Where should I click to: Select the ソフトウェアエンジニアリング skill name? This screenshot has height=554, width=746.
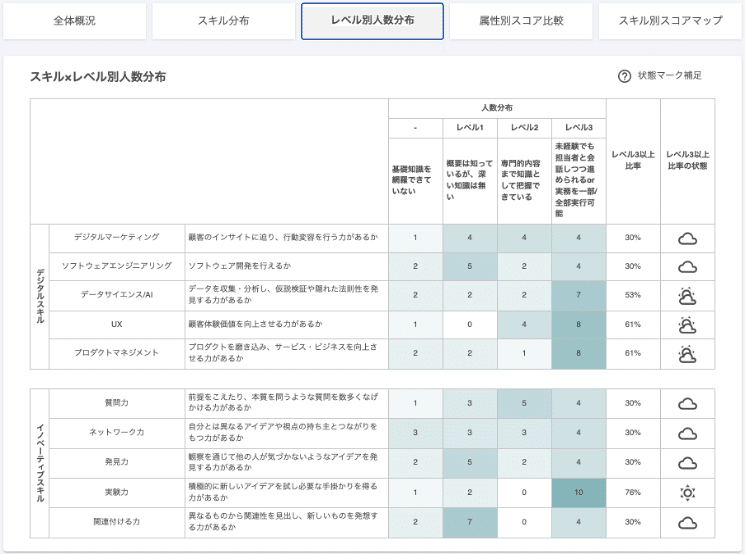(x=117, y=266)
